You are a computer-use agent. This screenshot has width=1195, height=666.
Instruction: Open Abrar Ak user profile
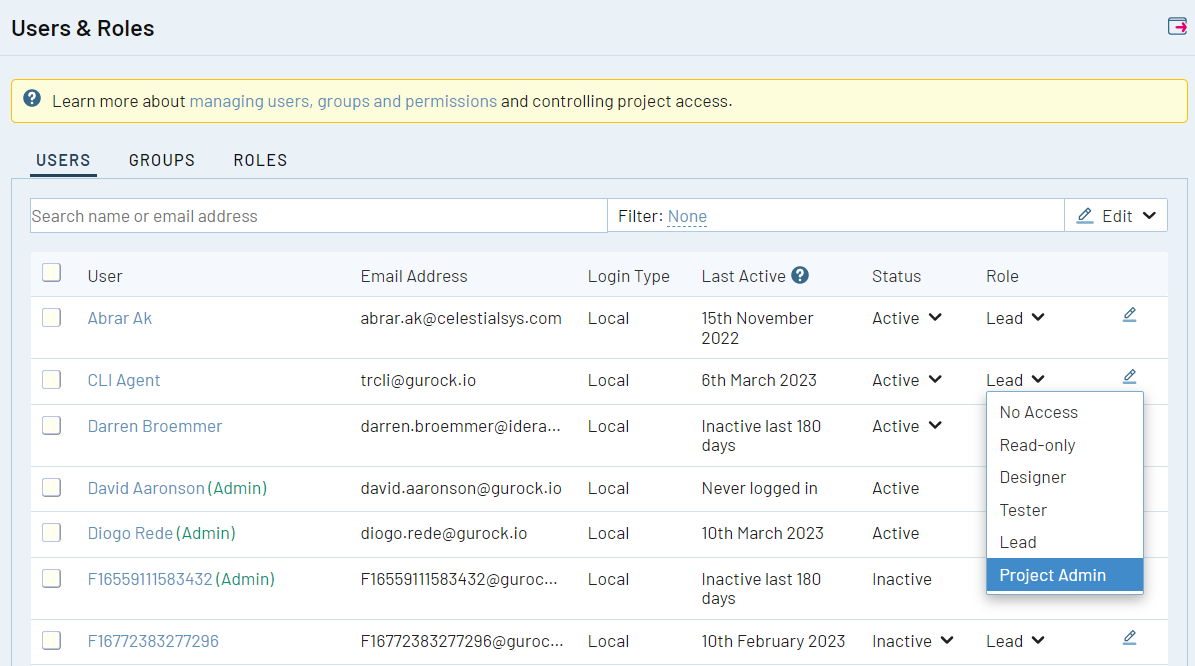point(120,318)
